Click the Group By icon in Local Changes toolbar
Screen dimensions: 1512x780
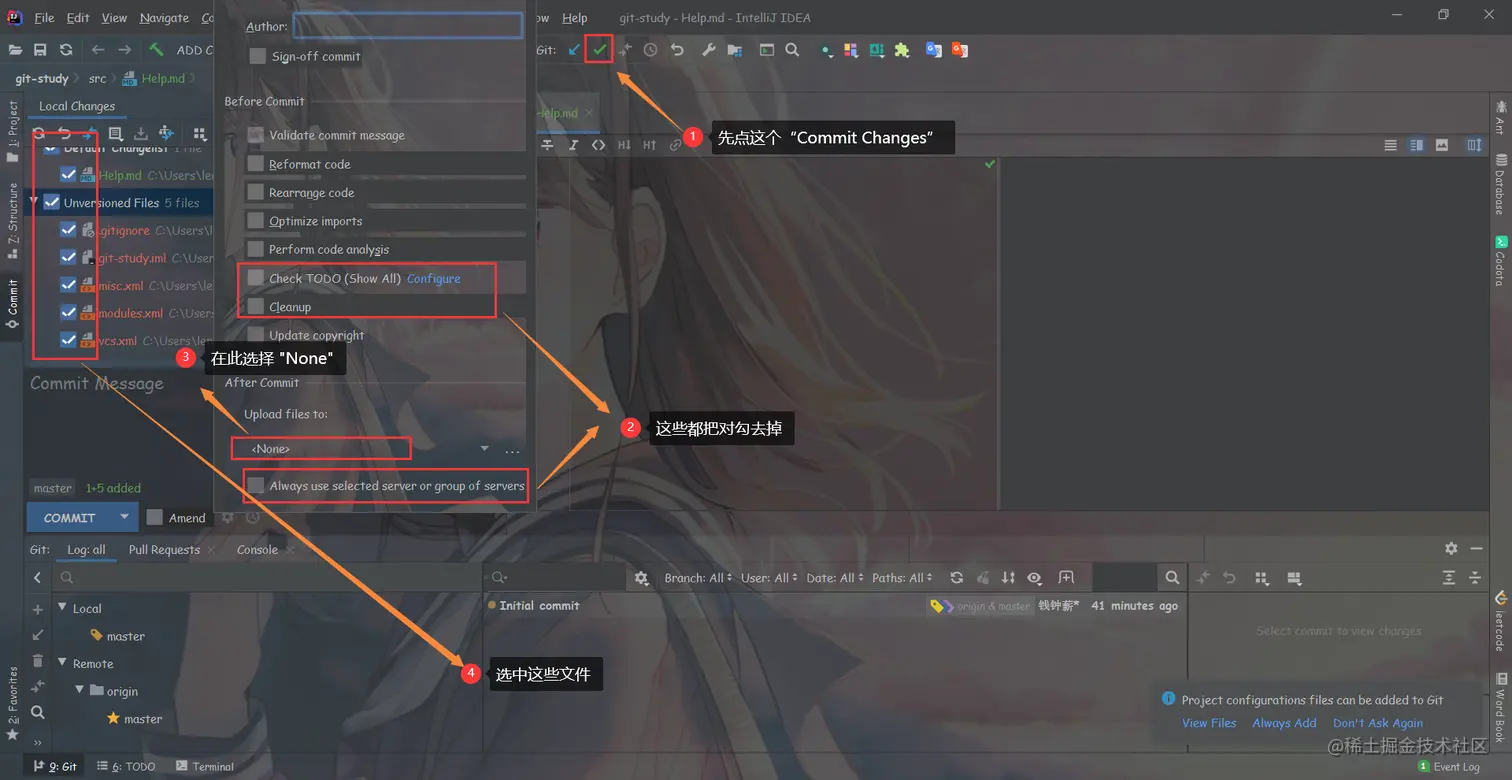click(200, 133)
